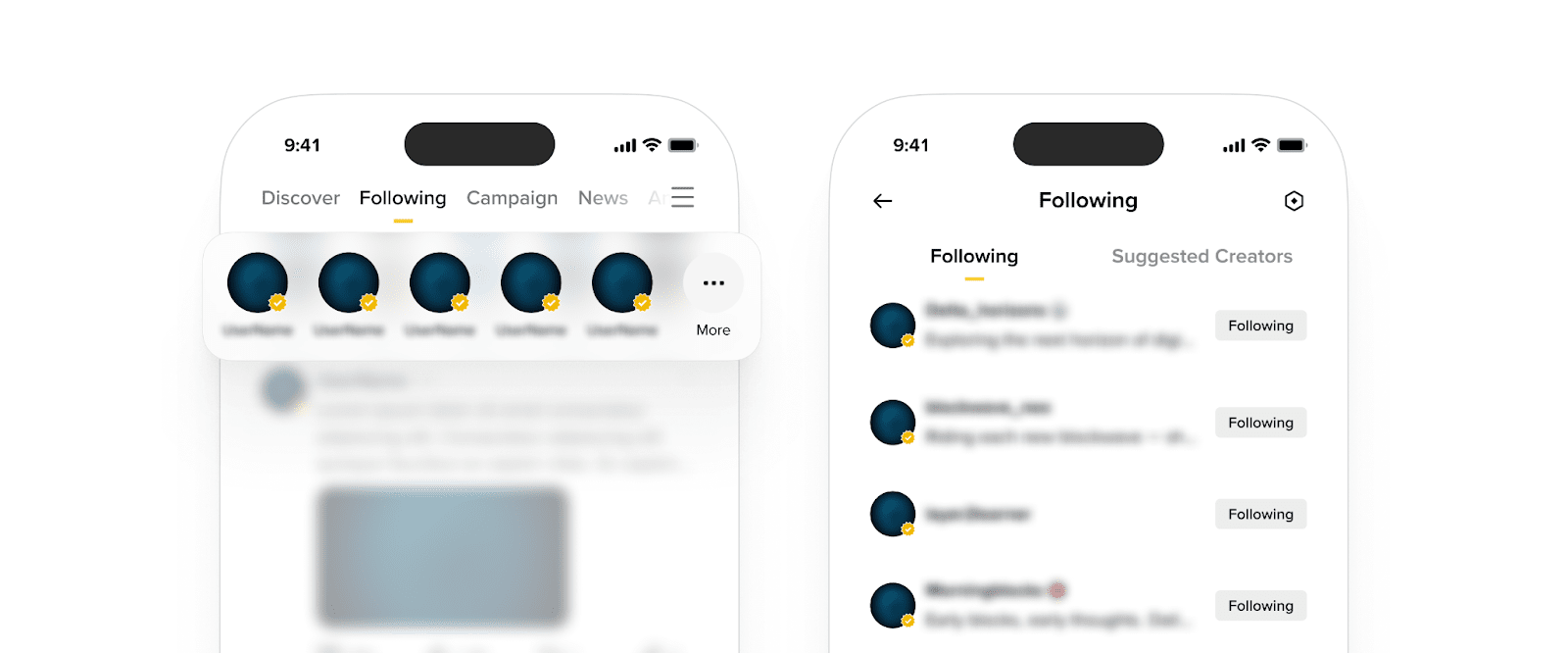The image size is (1568, 653).
Task: Tap the More ellipsis button
Action: [713, 283]
